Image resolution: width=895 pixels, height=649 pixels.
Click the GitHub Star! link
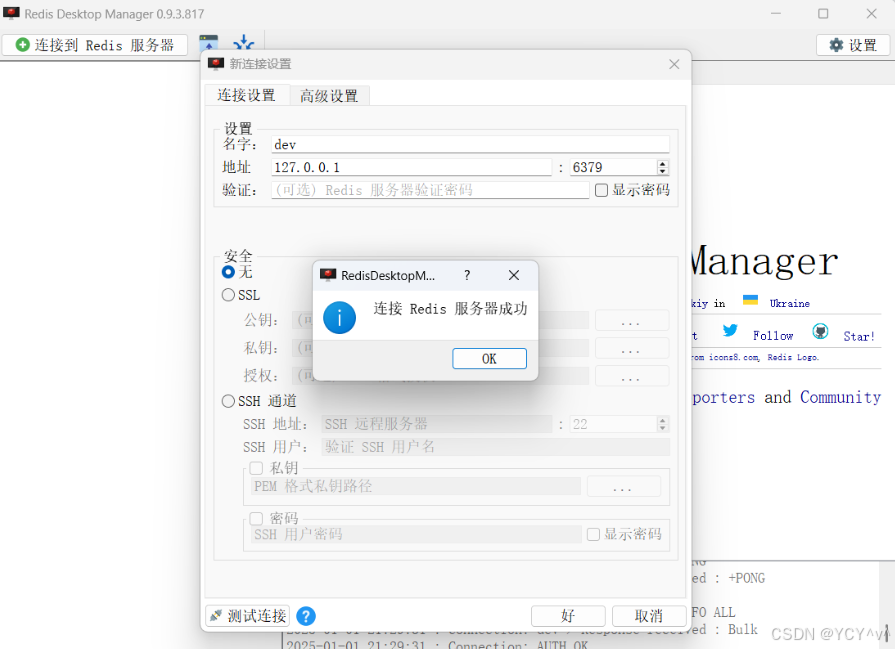click(x=859, y=336)
